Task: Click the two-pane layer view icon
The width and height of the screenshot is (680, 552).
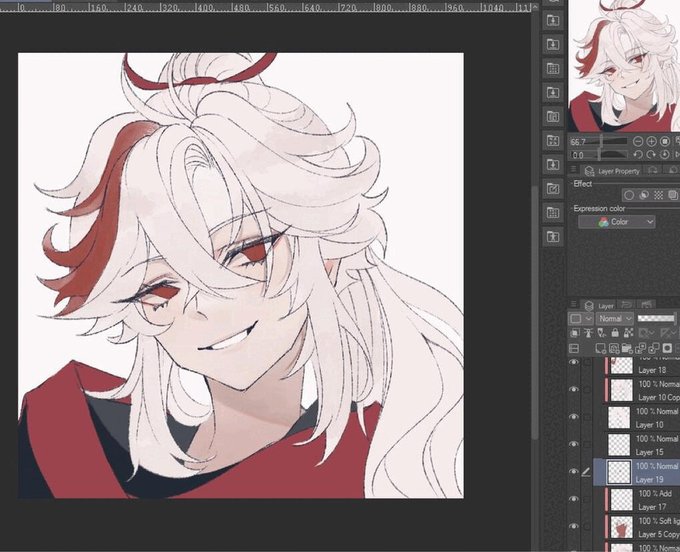Action: click(x=574, y=348)
